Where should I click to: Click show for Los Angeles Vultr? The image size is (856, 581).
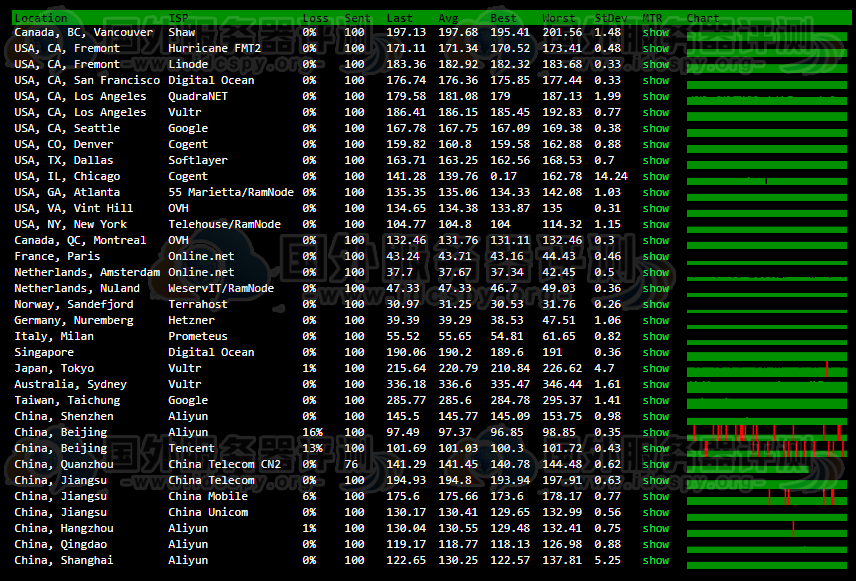click(x=656, y=112)
